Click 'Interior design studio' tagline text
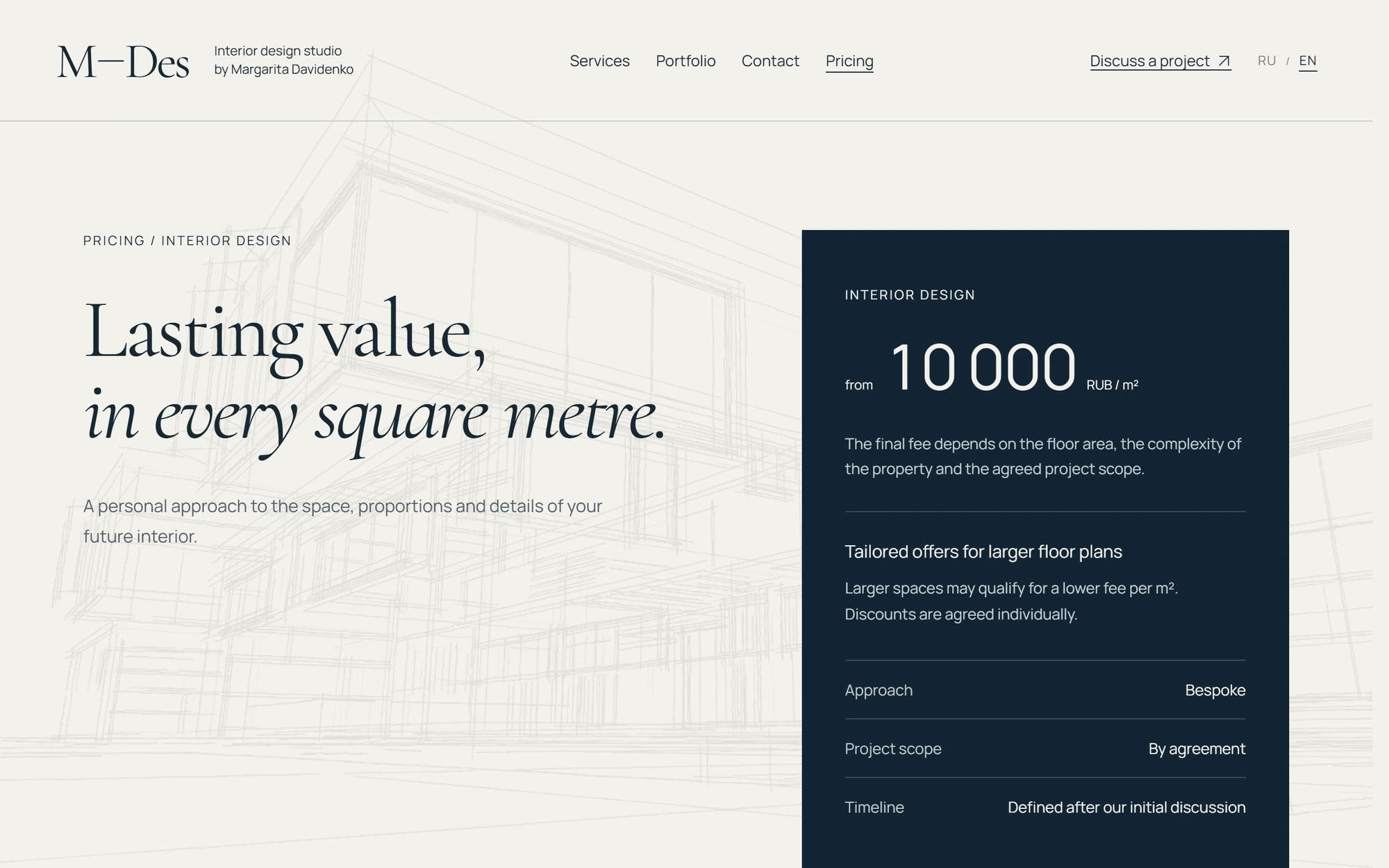1389x868 pixels. tap(278, 51)
